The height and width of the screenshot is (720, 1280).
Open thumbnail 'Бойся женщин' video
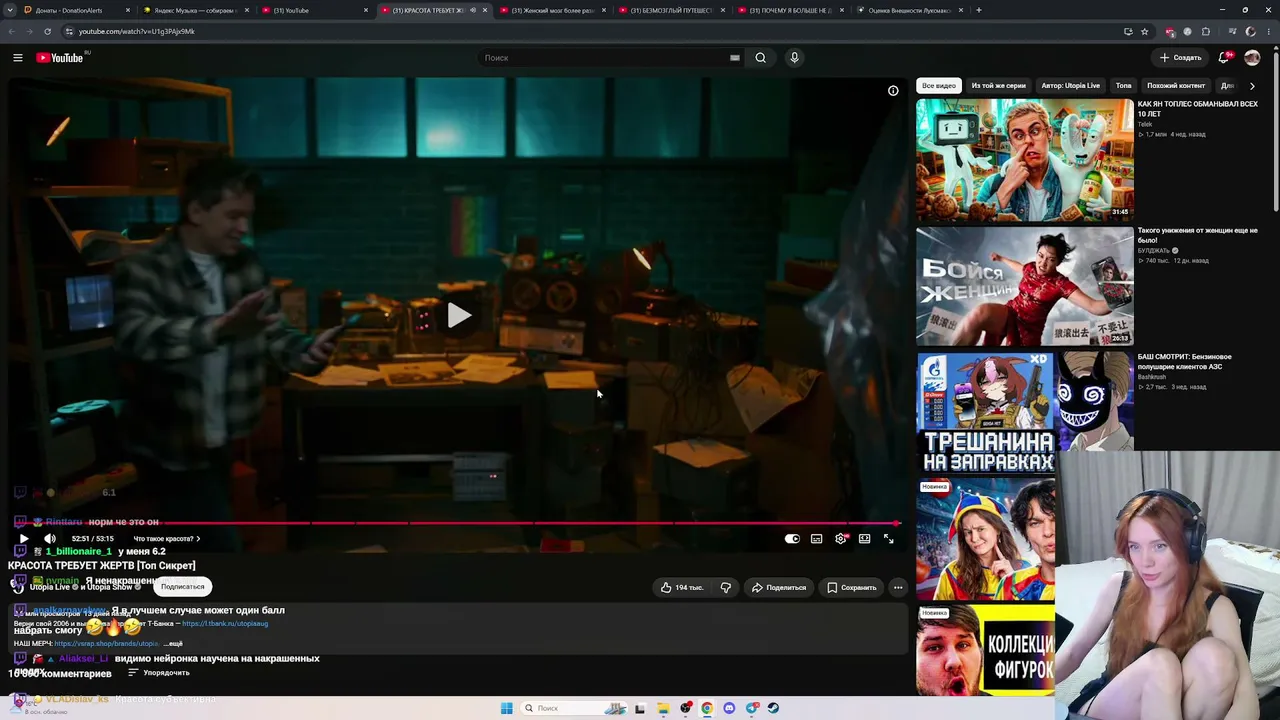pyautogui.click(x=1025, y=286)
